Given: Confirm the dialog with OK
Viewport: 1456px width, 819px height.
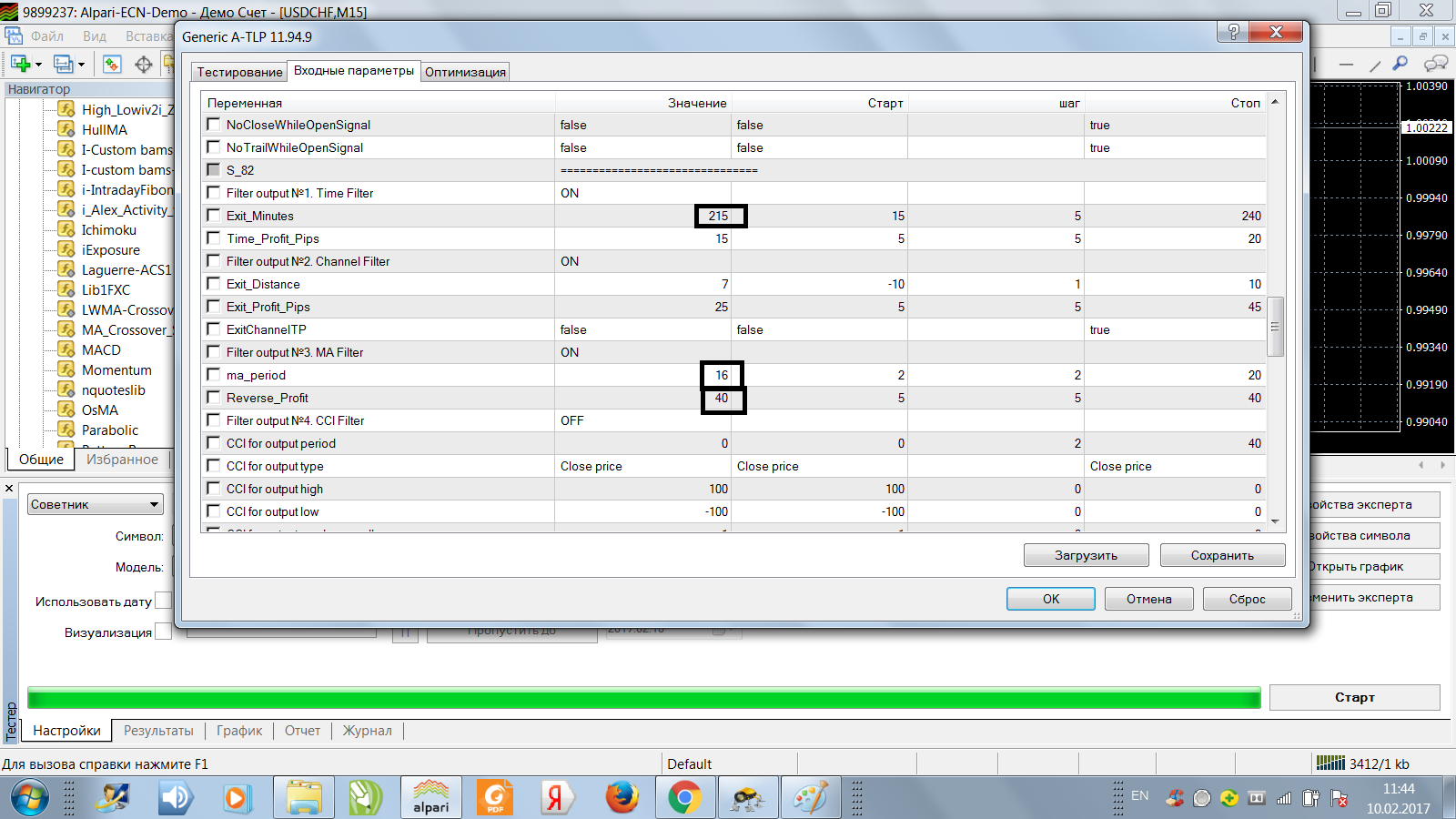Looking at the screenshot, I should point(1051,599).
